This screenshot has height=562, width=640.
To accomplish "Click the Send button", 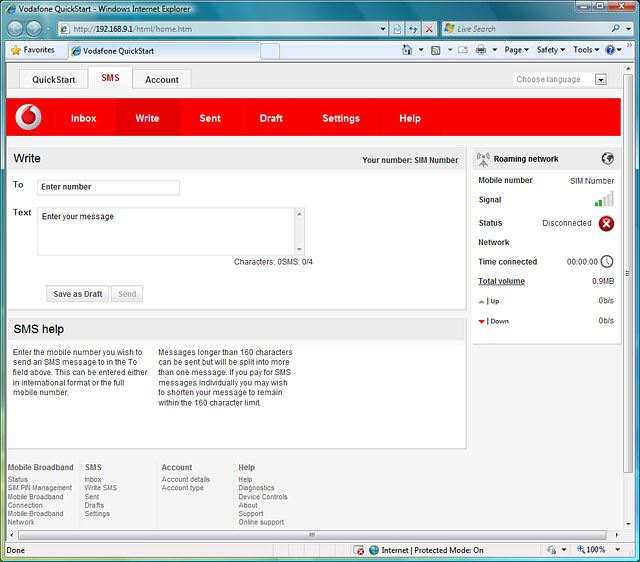I will [127, 294].
